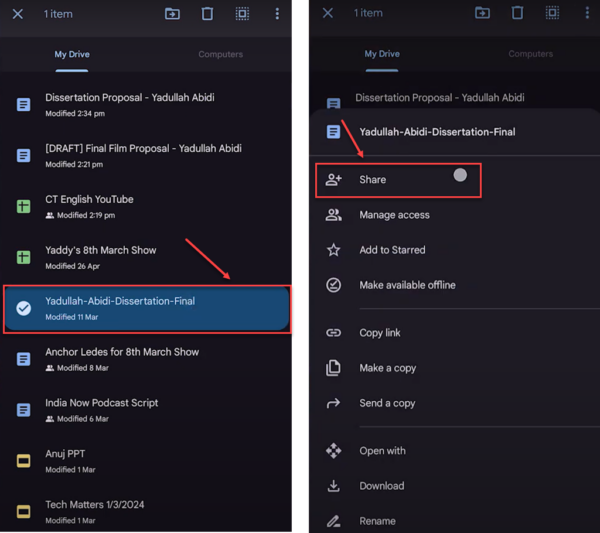
Task: Tap select-all icon in left screen toolbar
Action: click(242, 14)
